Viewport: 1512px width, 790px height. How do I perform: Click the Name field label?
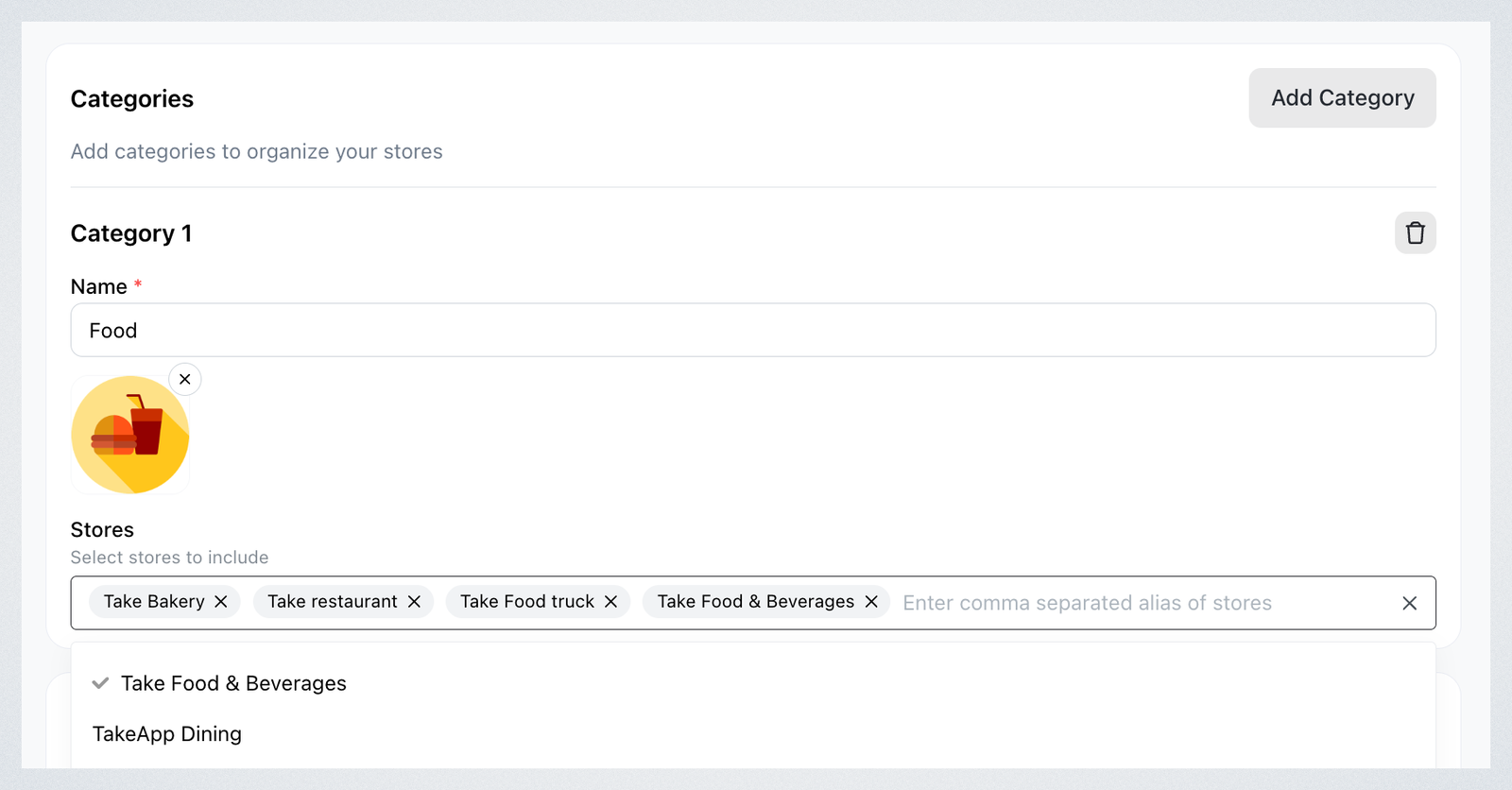click(x=99, y=286)
